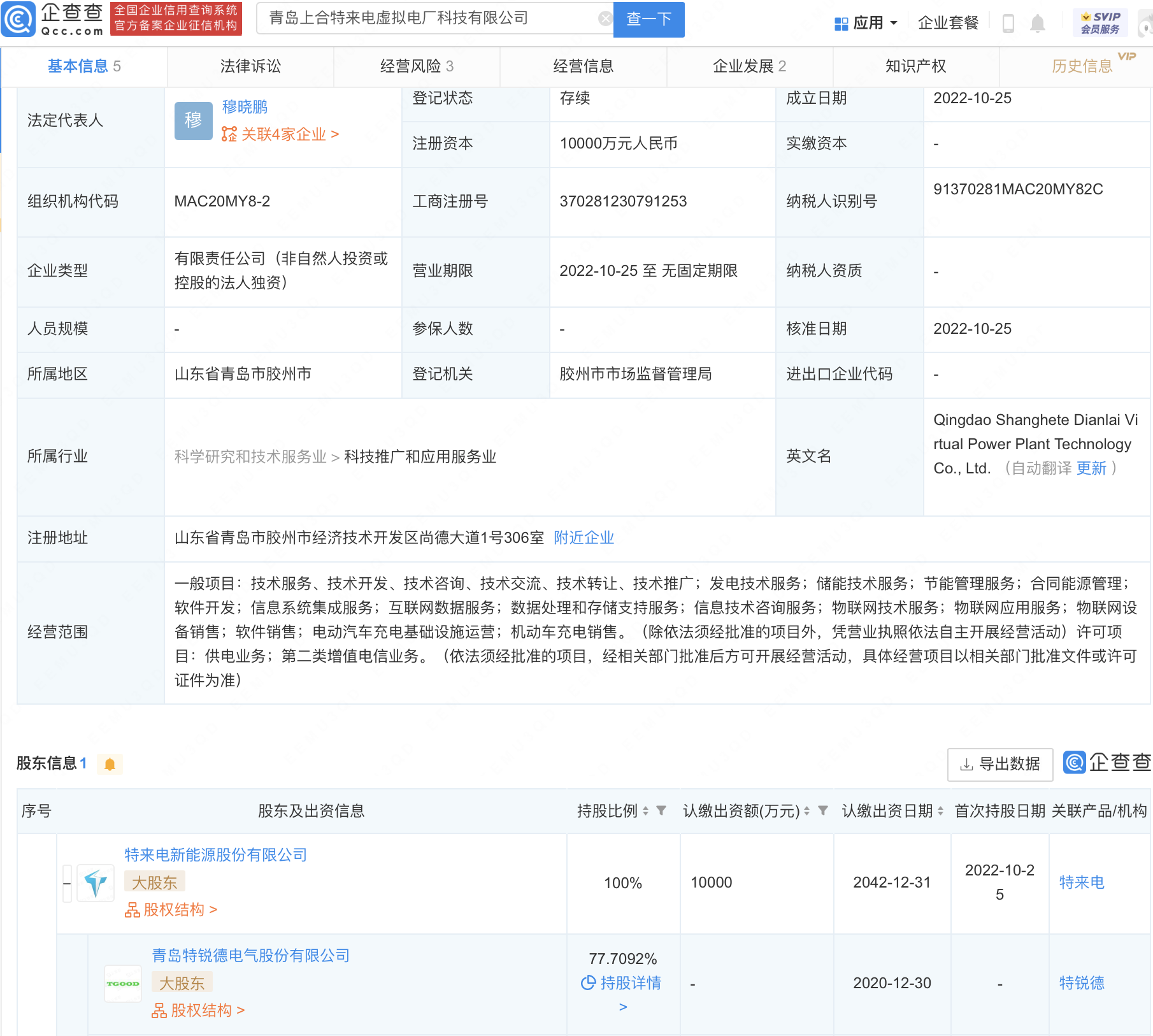Open 企业套餐 link
The width and height of the screenshot is (1153, 1036).
(948, 23)
